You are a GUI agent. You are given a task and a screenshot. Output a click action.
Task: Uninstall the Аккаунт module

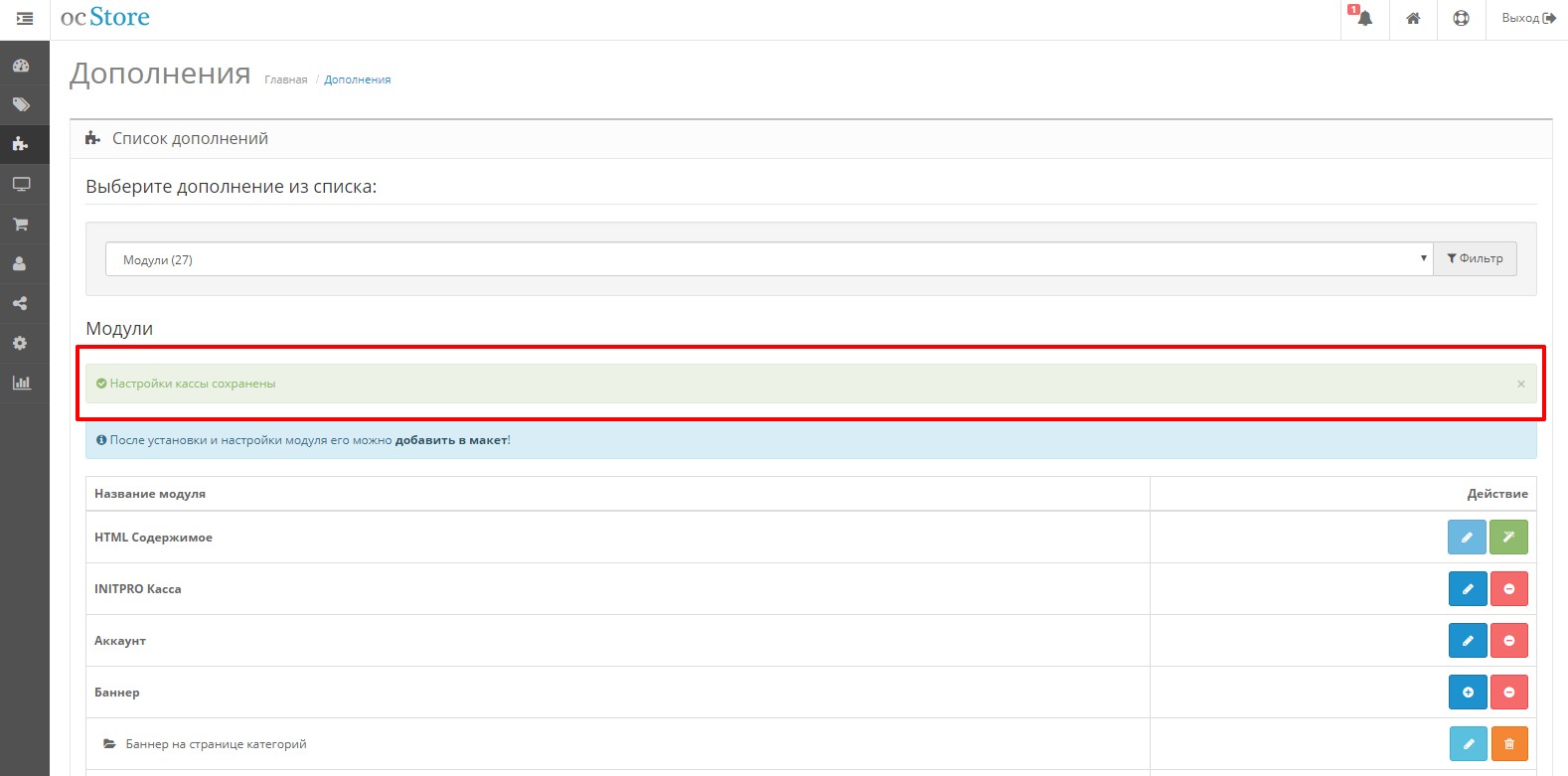(x=1508, y=641)
